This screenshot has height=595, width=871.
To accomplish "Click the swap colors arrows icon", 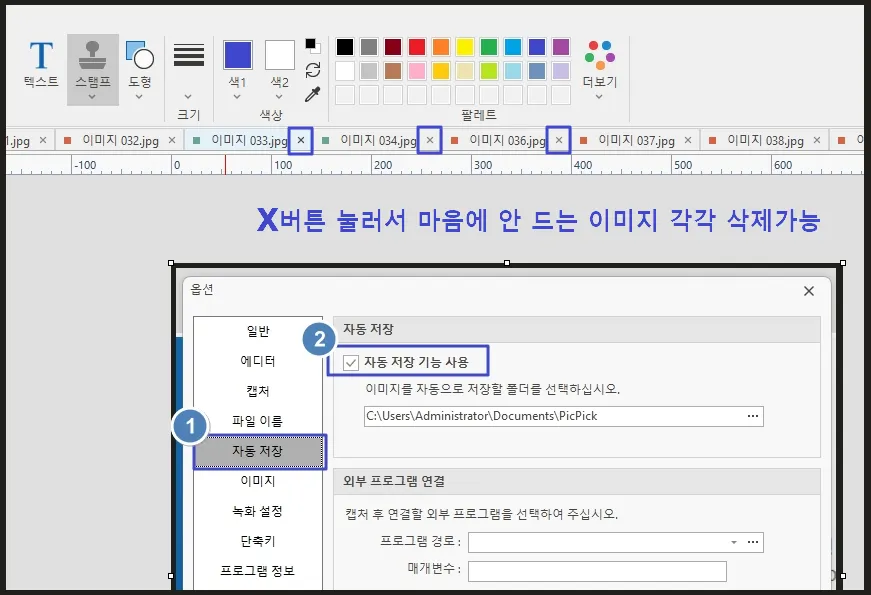I will pos(313,70).
